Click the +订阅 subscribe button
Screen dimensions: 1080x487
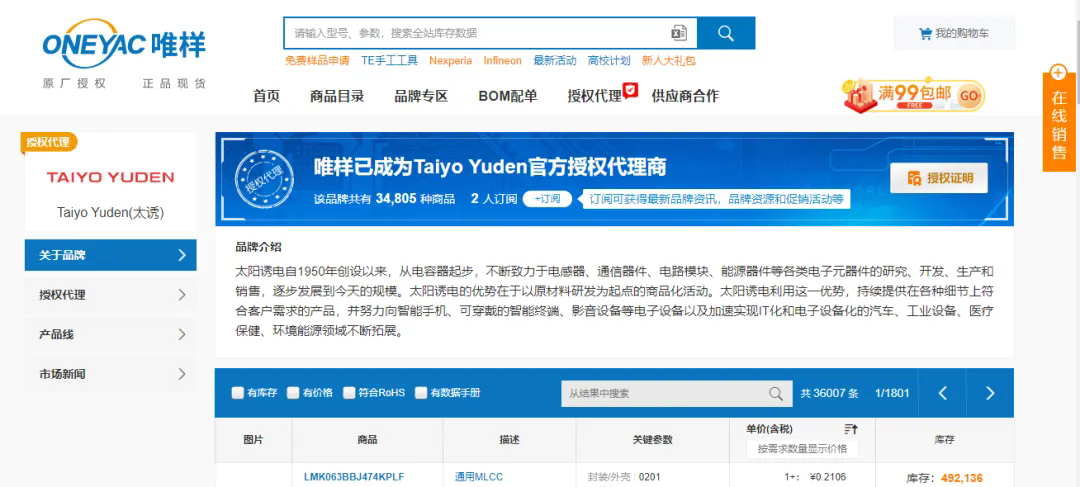548,199
